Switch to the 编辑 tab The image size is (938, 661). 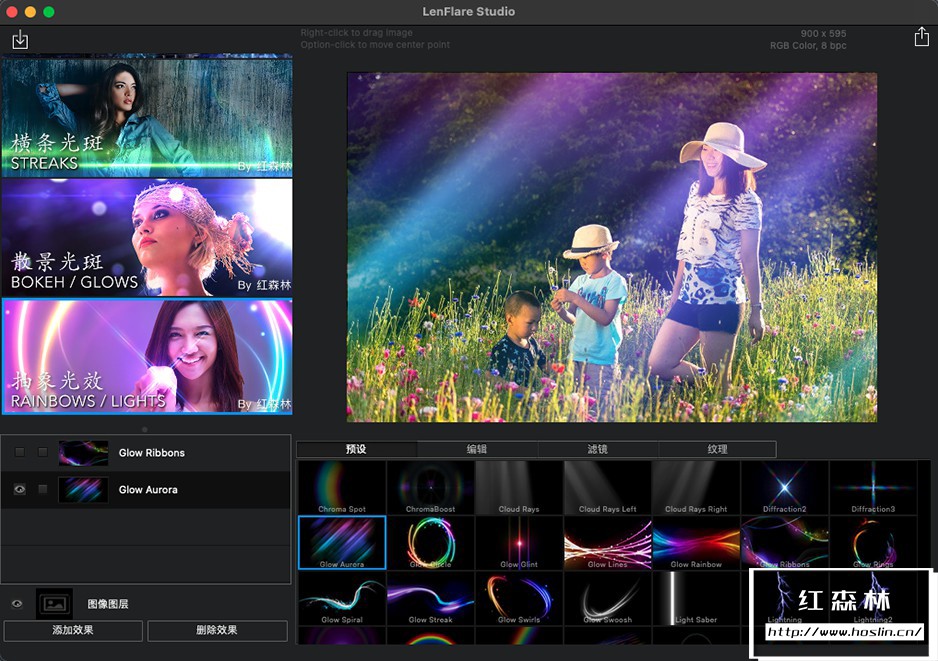point(477,450)
